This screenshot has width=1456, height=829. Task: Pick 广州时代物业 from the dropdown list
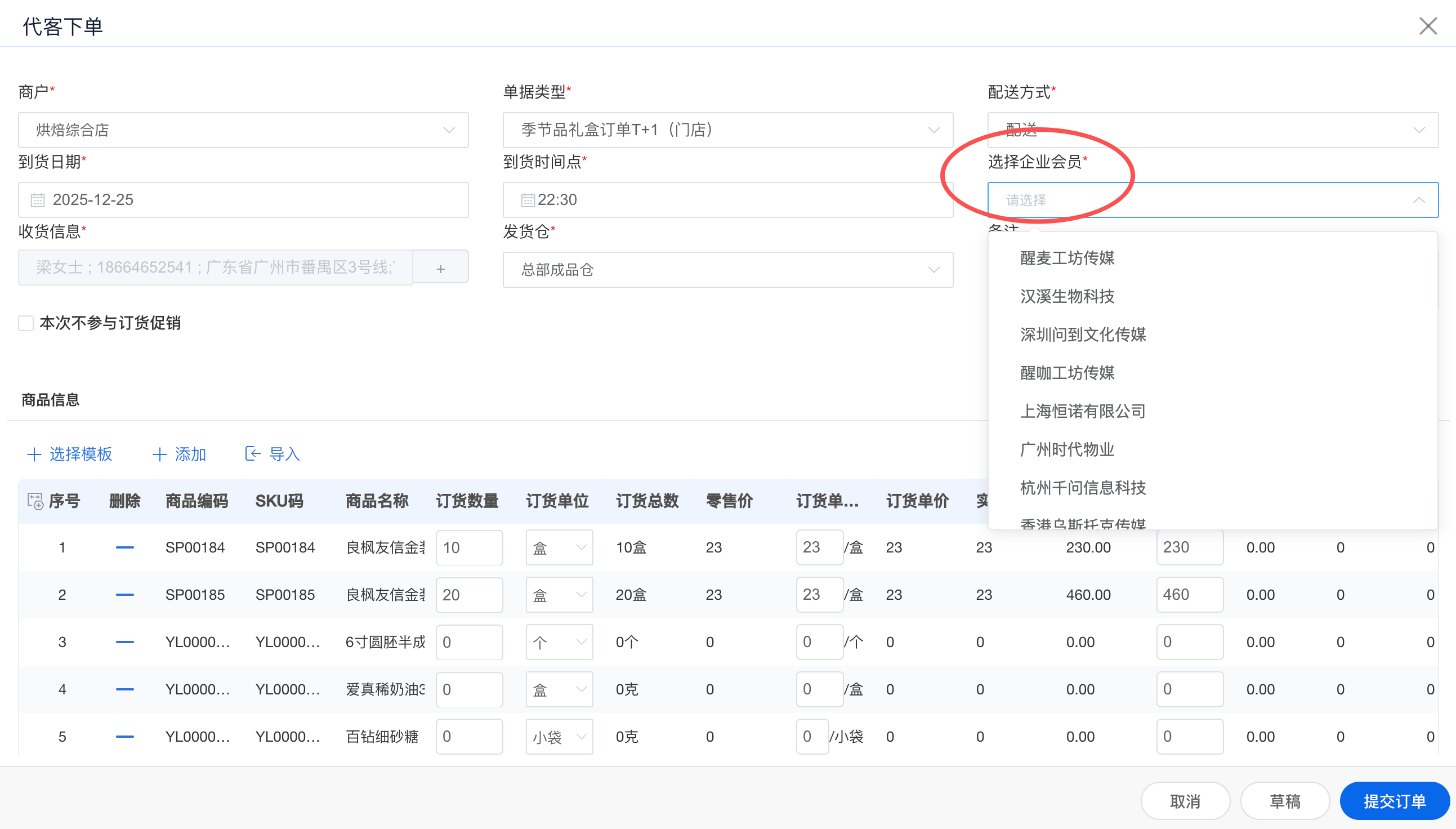1067,449
